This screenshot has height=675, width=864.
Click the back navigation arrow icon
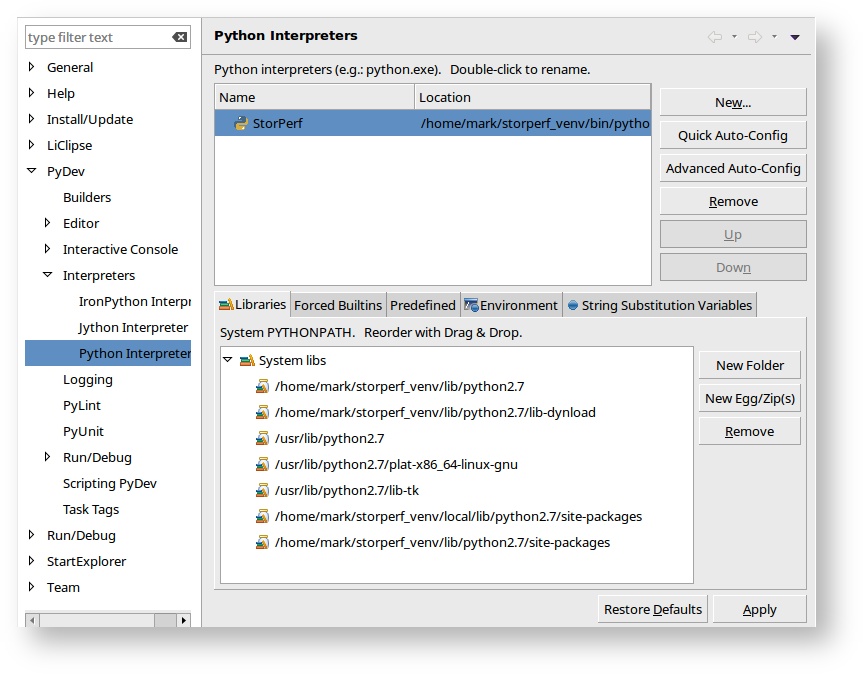point(714,37)
